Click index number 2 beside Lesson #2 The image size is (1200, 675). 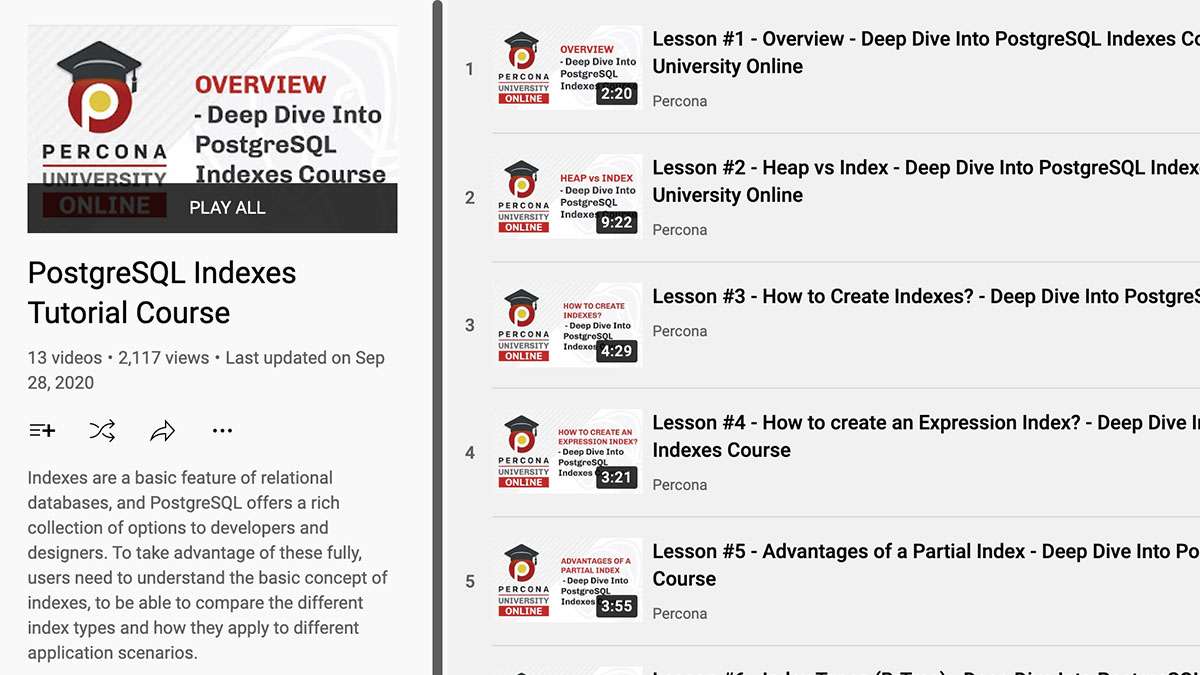click(470, 198)
